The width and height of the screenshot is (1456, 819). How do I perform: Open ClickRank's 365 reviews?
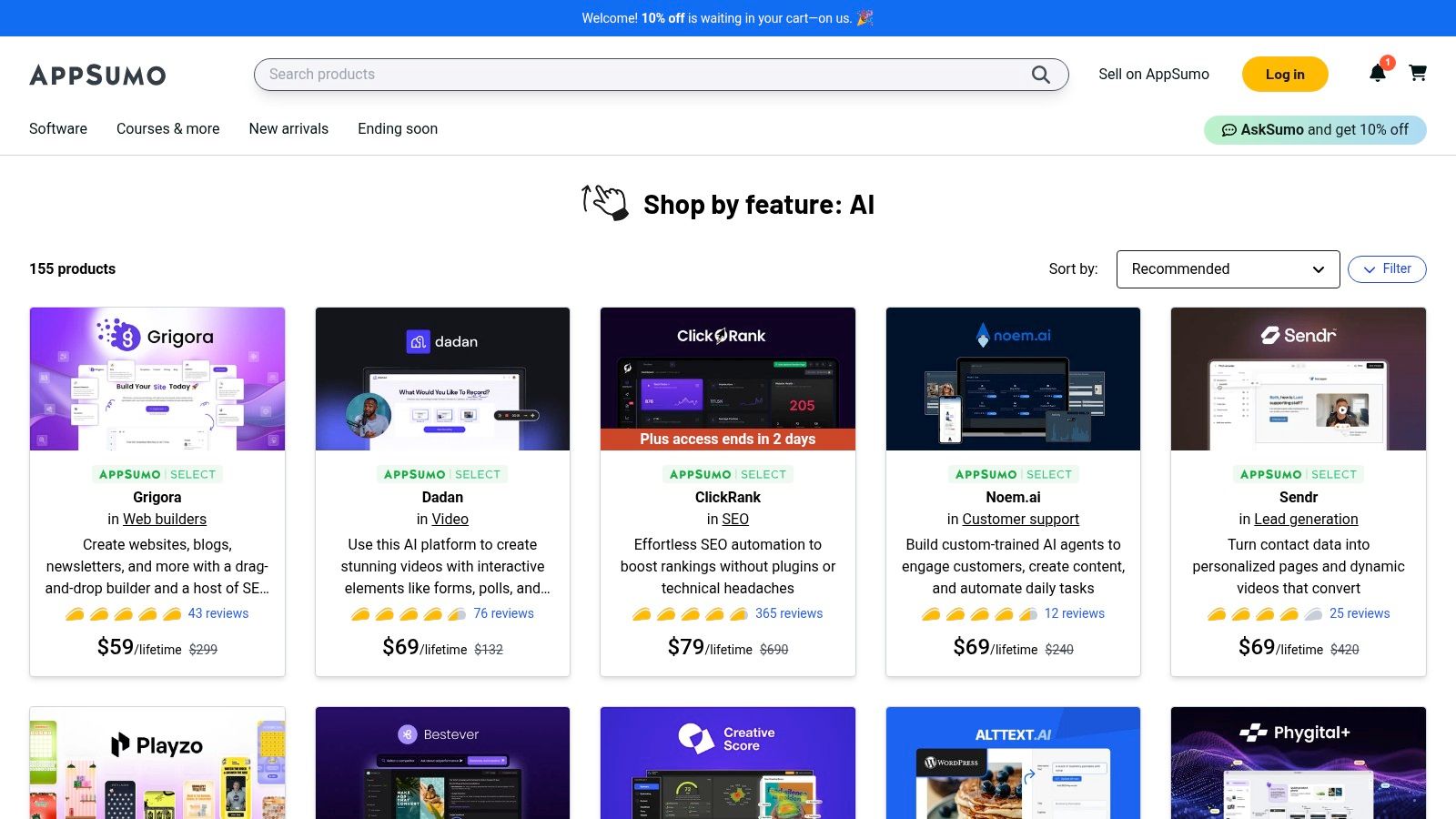(x=789, y=614)
